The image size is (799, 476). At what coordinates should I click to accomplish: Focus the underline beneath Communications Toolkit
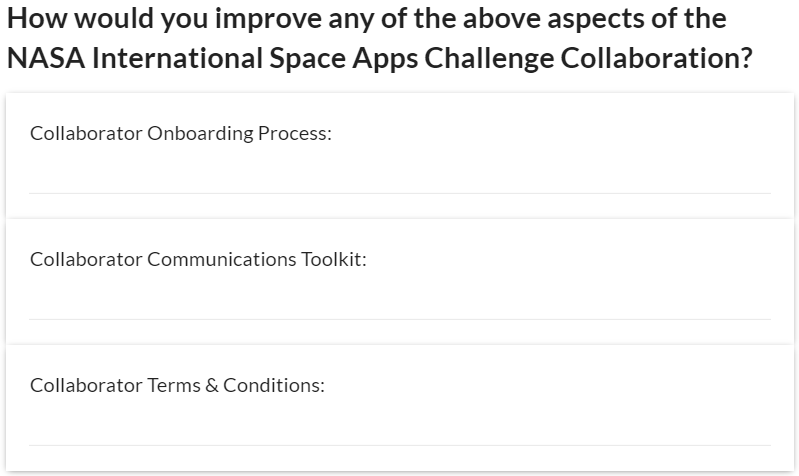click(x=400, y=317)
